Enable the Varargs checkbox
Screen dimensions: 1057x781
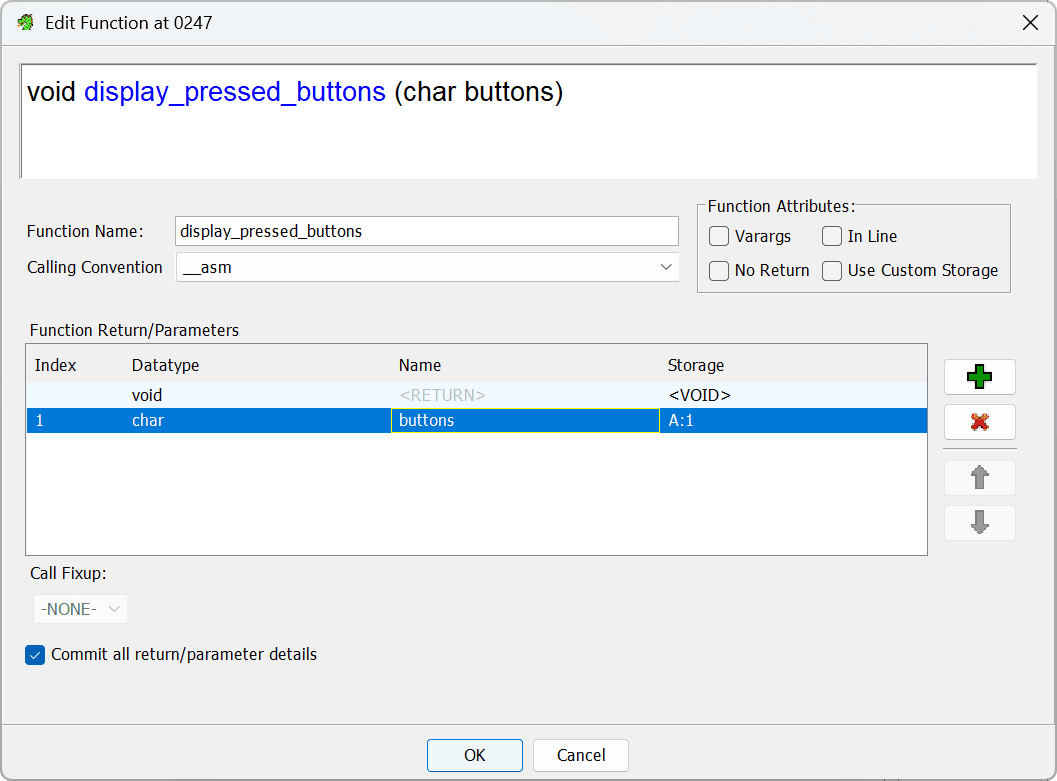[x=718, y=237]
